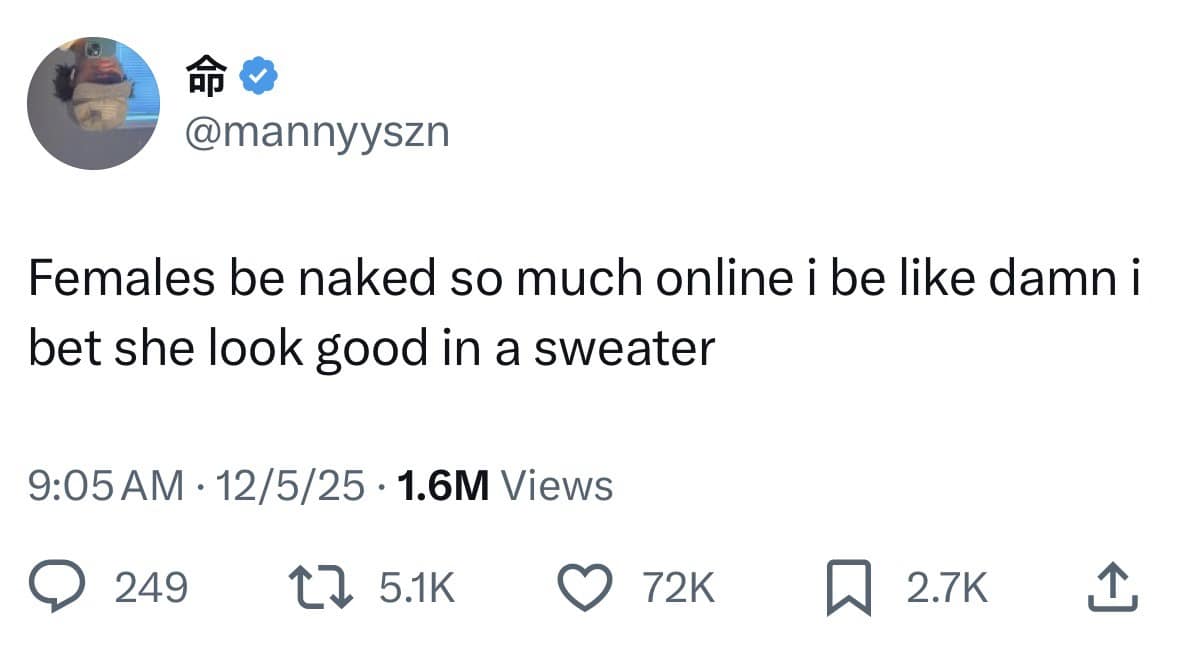Click the 9:05 AM timestamp

(x=106, y=486)
